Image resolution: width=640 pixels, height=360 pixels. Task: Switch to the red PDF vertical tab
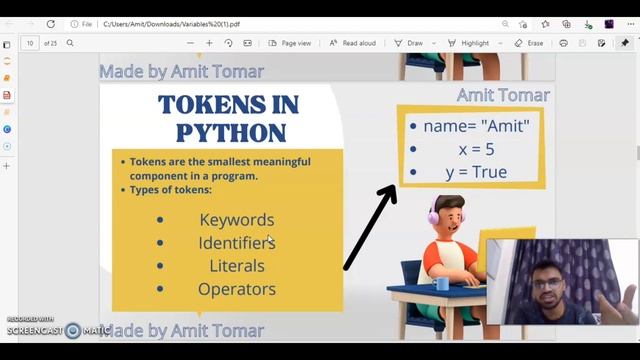7,95
